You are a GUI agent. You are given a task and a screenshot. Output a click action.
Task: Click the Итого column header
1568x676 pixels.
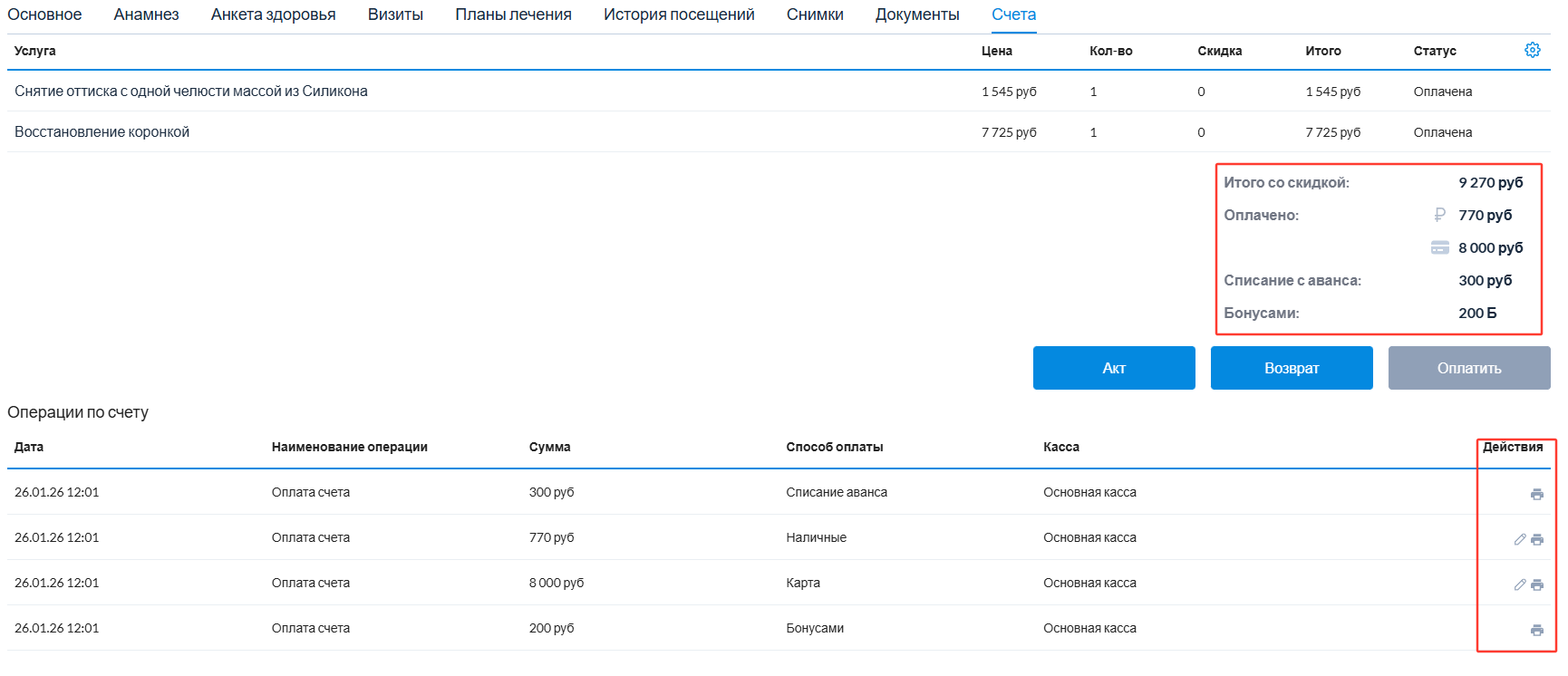(1323, 51)
